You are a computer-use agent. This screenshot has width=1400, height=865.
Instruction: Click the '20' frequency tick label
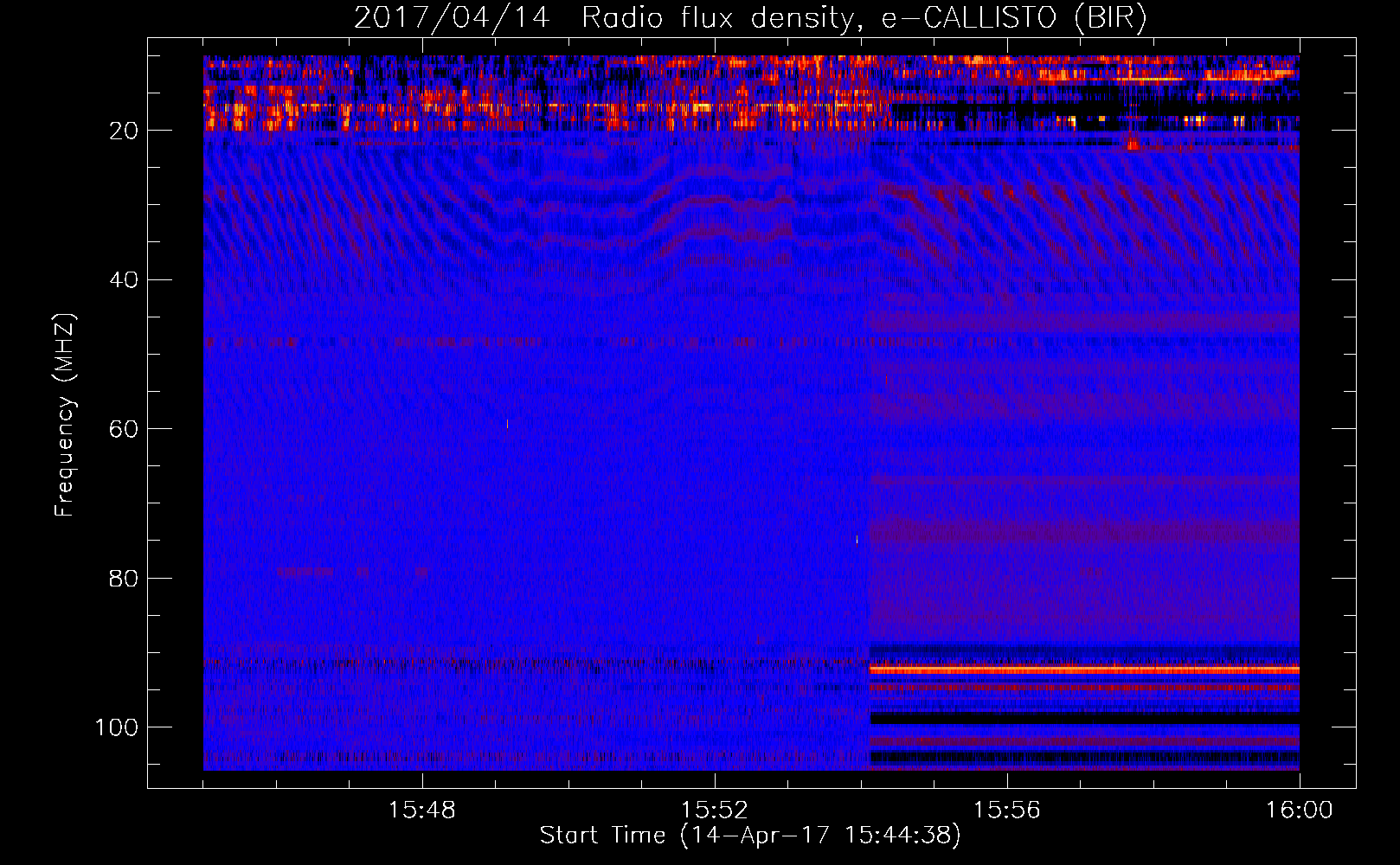[x=124, y=131]
